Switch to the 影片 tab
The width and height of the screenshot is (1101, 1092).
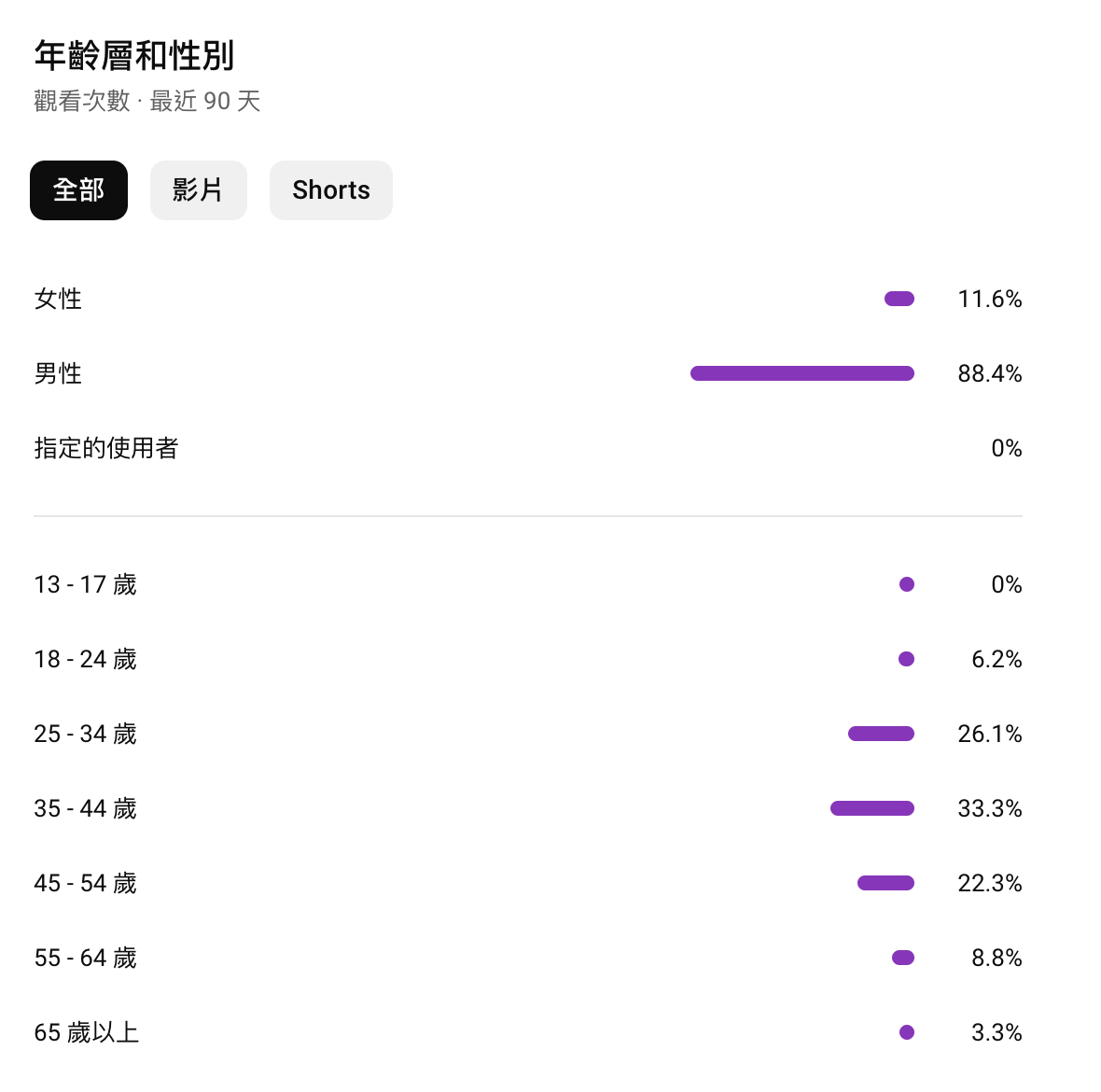(198, 190)
